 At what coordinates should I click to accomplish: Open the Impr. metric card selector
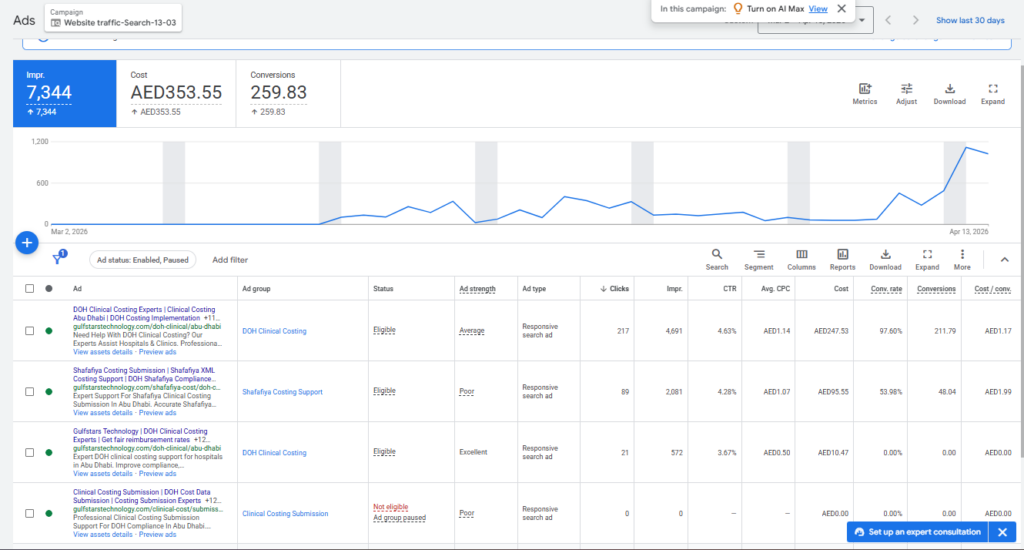click(x=65, y=93)
